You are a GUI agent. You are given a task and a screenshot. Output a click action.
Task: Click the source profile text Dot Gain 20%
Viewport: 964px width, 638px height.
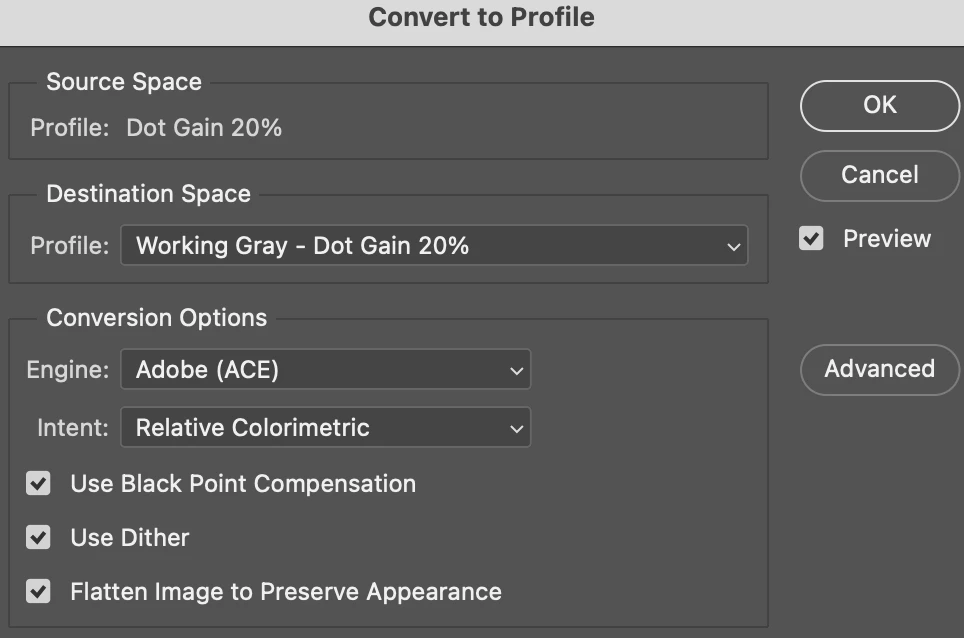click(204, 128)
